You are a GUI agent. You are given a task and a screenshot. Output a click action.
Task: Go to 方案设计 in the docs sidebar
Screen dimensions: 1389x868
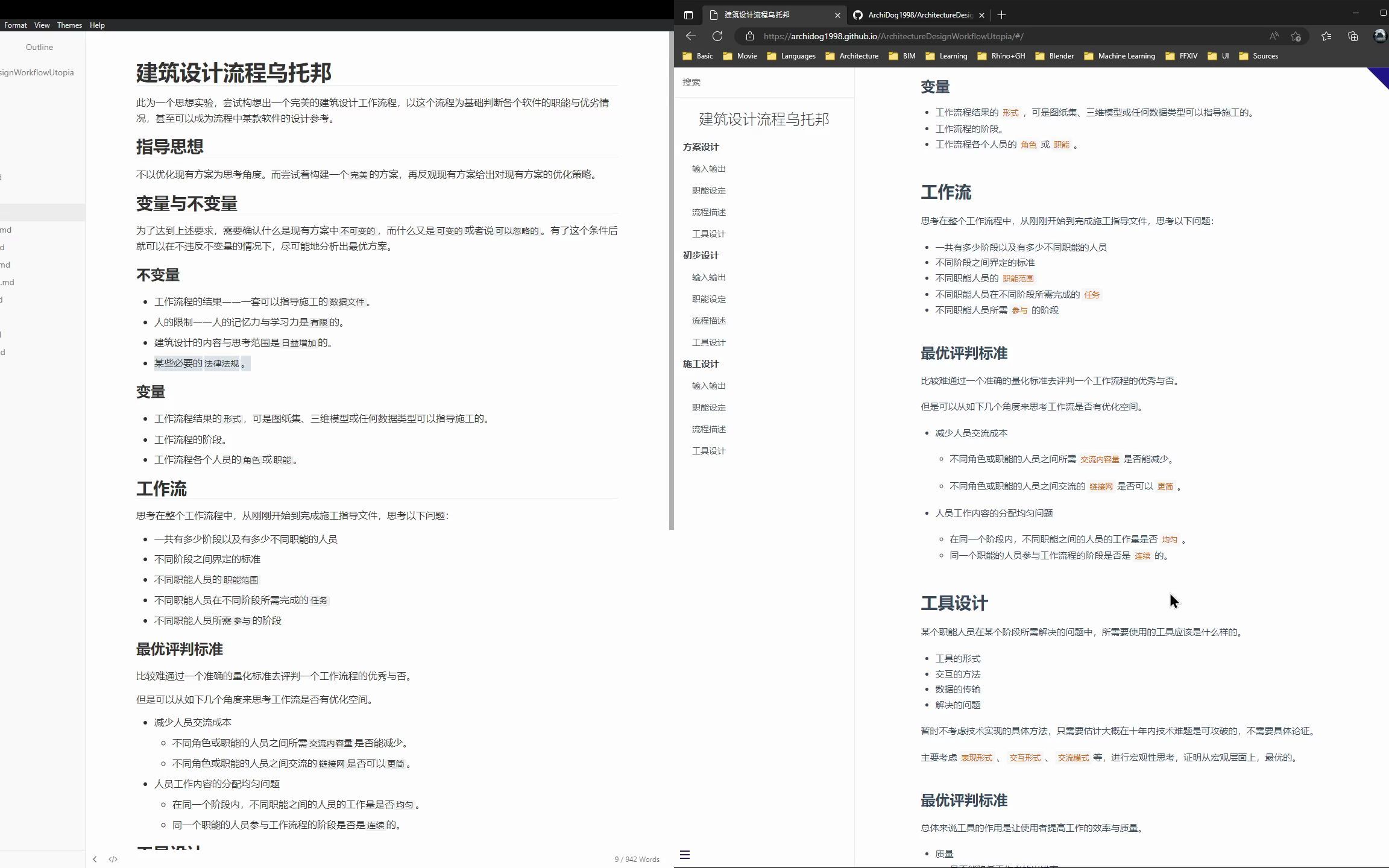click(x=701, y=147)
